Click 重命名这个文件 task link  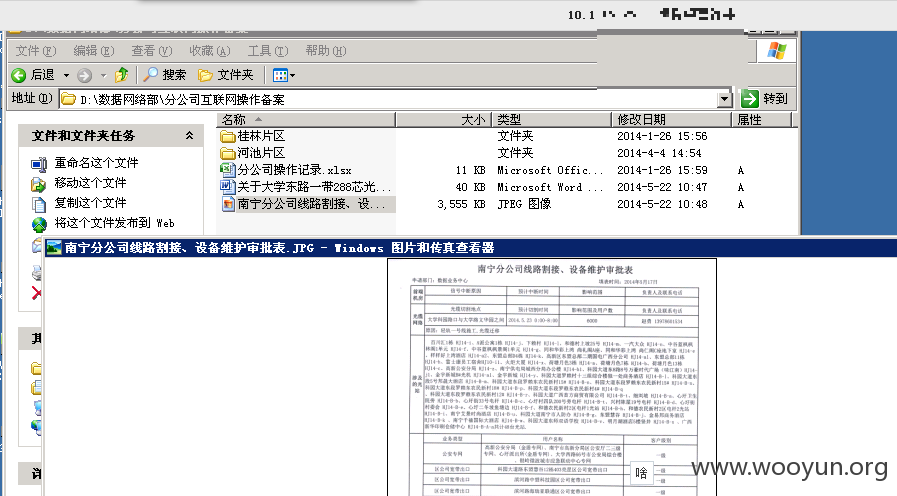[x=96, y=163]
